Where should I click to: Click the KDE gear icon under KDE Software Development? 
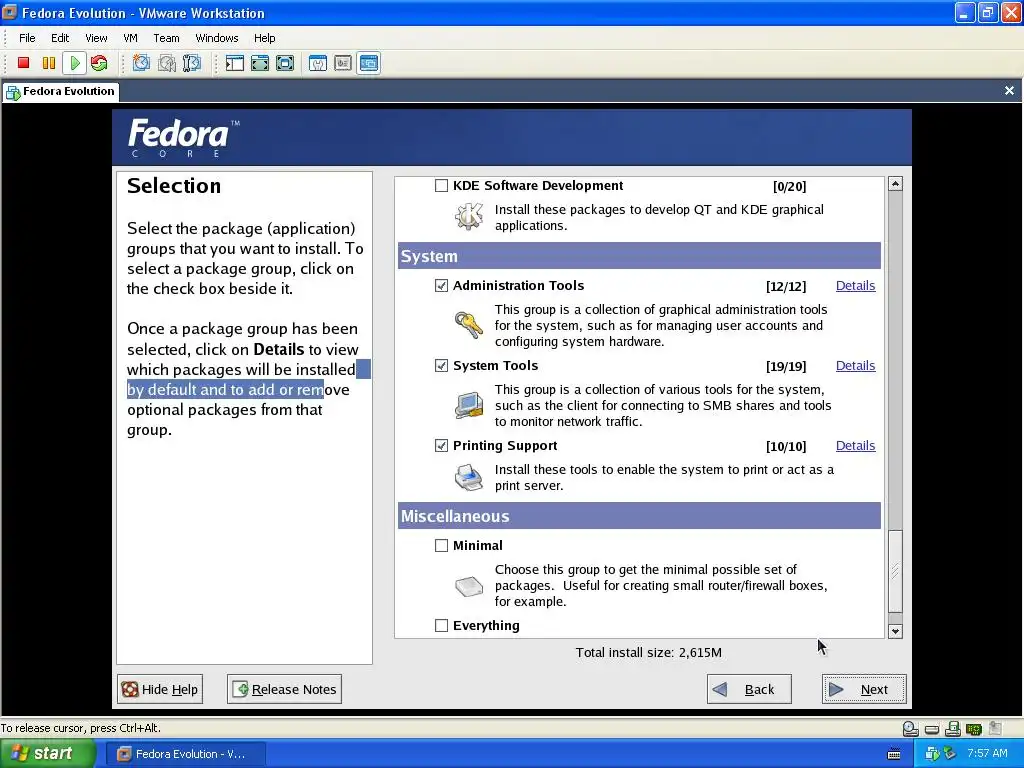[469, 216]
